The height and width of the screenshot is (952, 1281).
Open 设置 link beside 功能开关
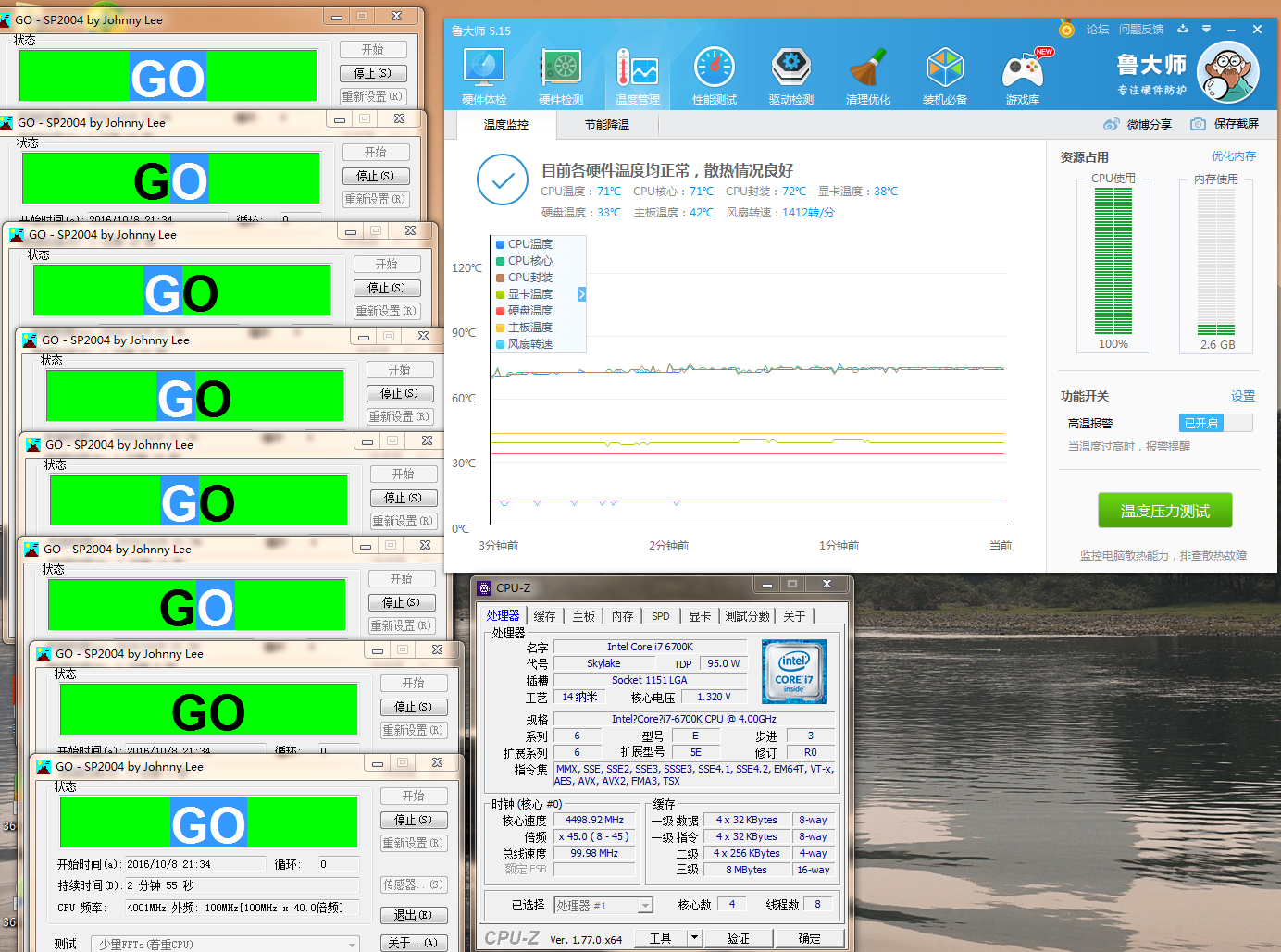pyautogui.click(x=1243, y=396)
